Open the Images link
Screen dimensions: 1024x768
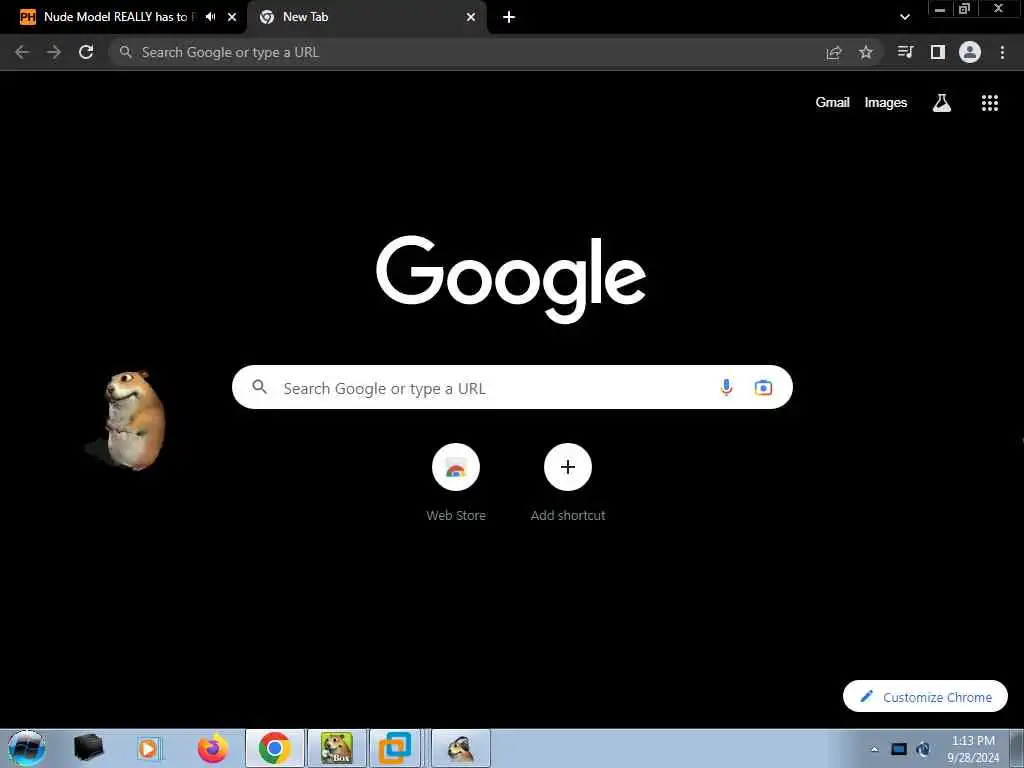(x=886, y=103)
